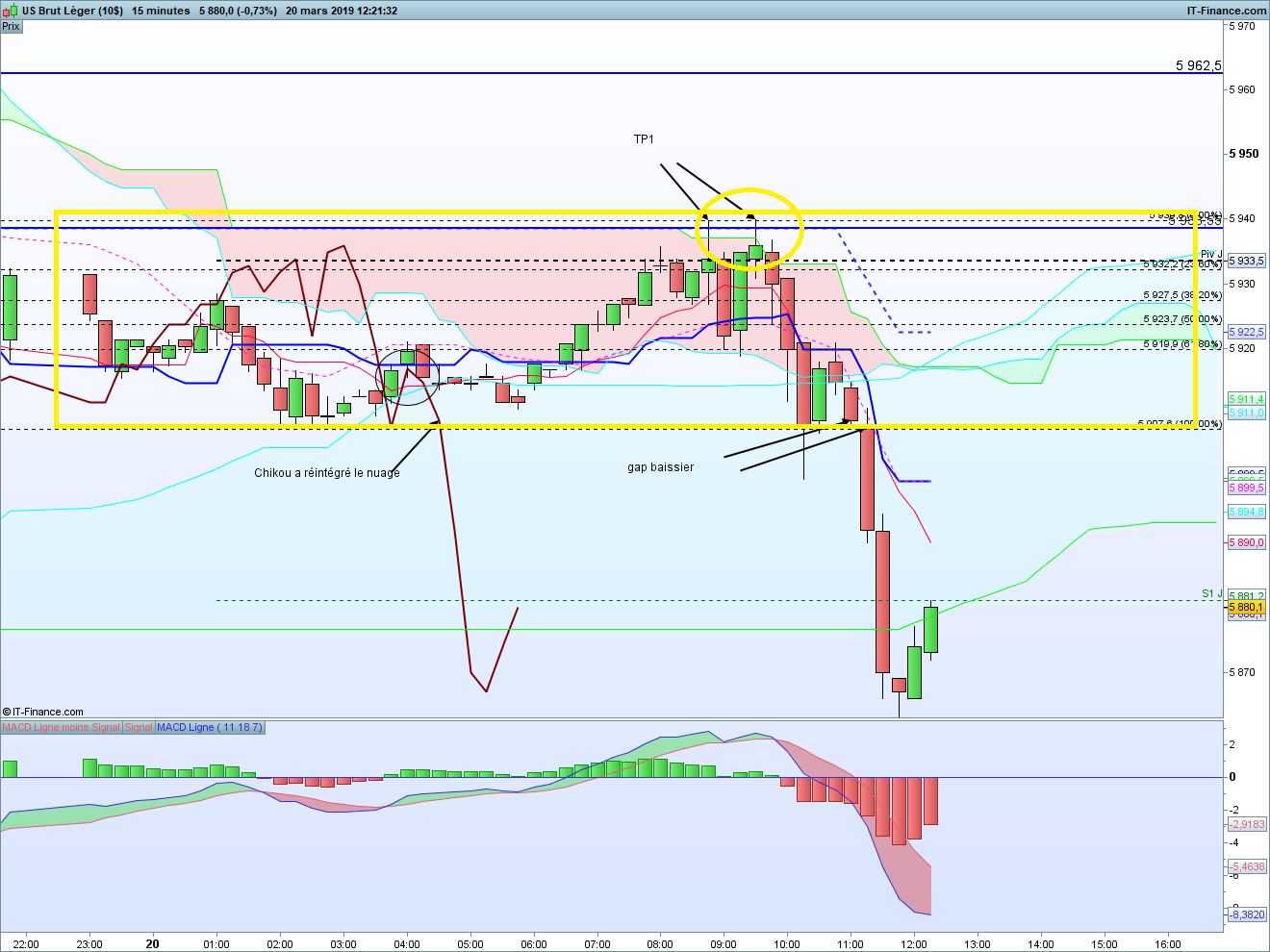This screenshot has height=952, width=1270.
Task: Click the ©IT-Finance.com copyright text in chart
Action: (43, 713)
